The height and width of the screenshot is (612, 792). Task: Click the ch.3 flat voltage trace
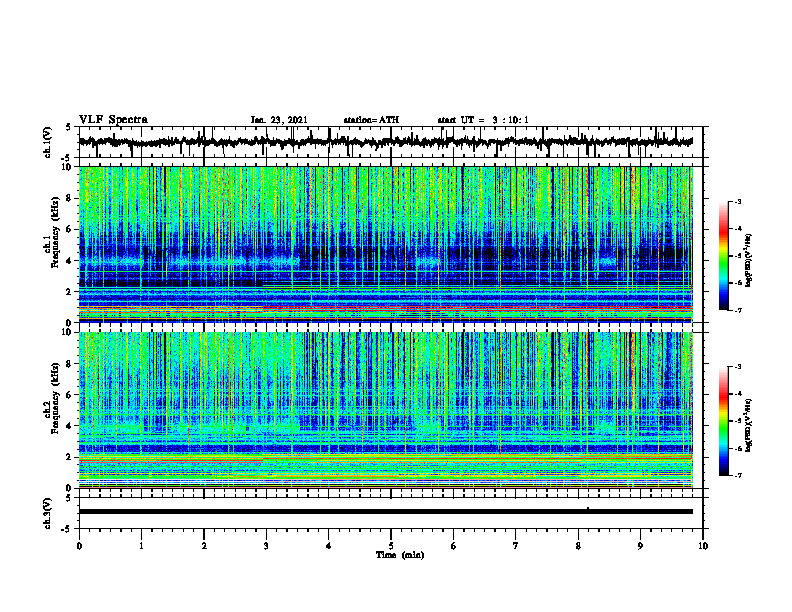[x=385, y=512]
